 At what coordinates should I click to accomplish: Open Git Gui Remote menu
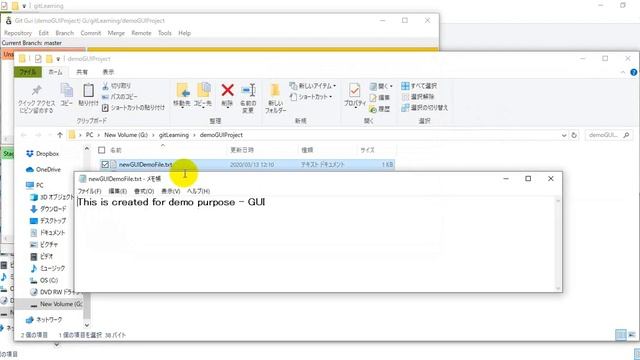(141, 33)
